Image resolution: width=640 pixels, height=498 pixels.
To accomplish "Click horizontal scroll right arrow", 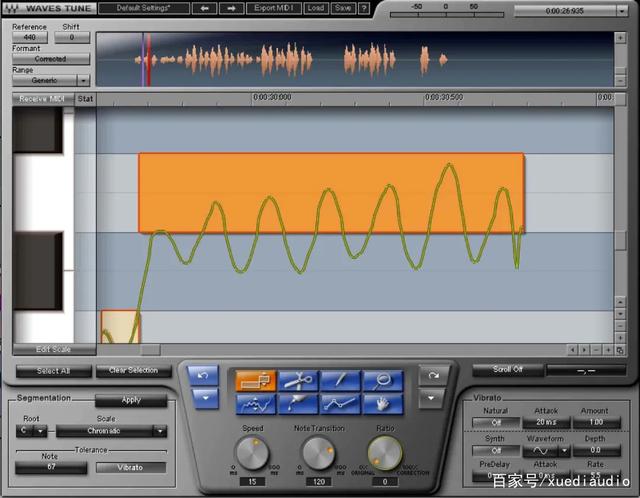I will 584,350.
